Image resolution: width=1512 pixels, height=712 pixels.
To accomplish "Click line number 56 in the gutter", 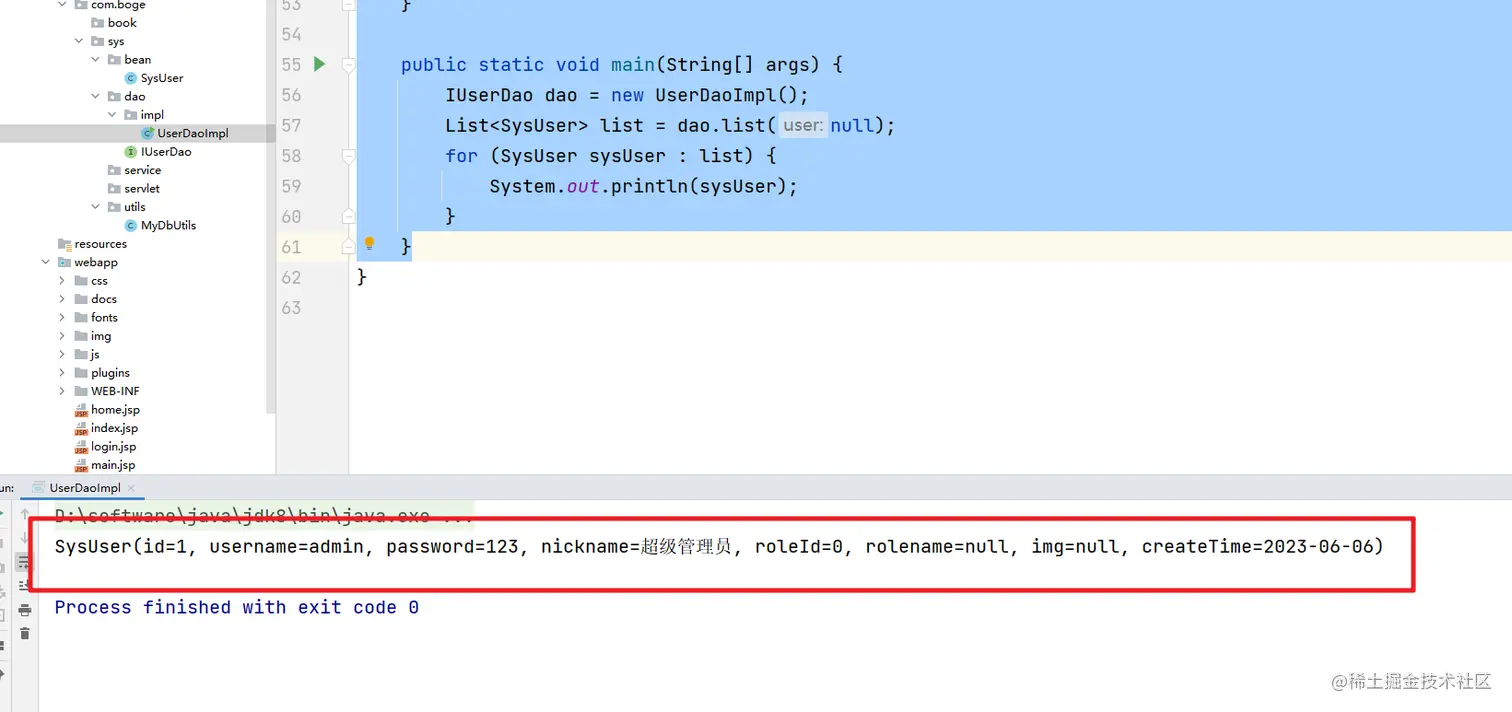I will click(291, 95).
